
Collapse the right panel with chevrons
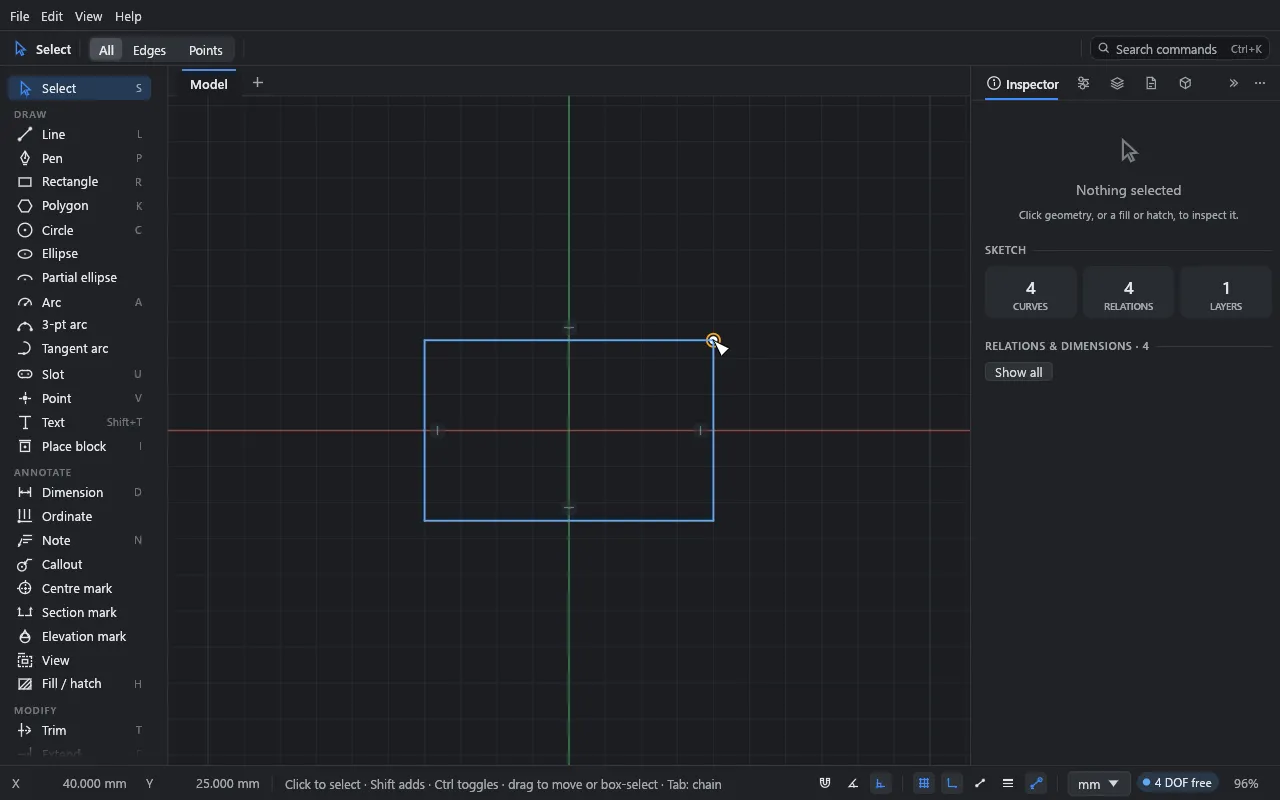[1233, 84]
